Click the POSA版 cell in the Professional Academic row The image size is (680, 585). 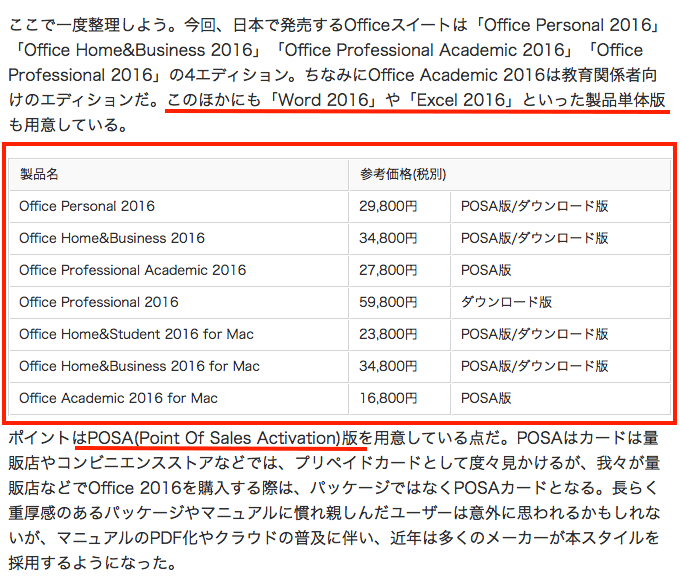click(561, 271)
